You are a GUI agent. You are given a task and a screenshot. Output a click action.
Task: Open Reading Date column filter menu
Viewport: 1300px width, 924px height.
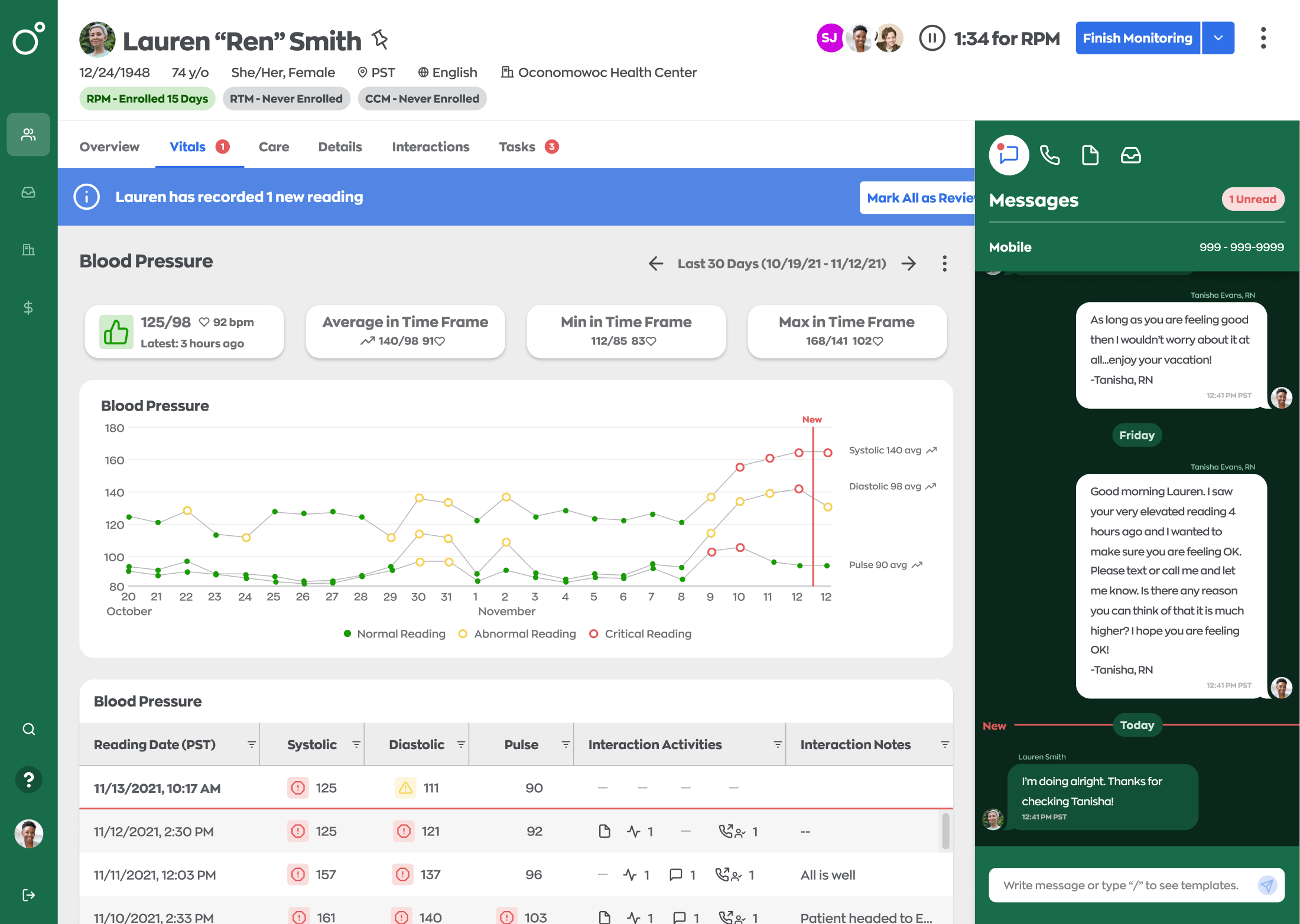coord(252,744)
